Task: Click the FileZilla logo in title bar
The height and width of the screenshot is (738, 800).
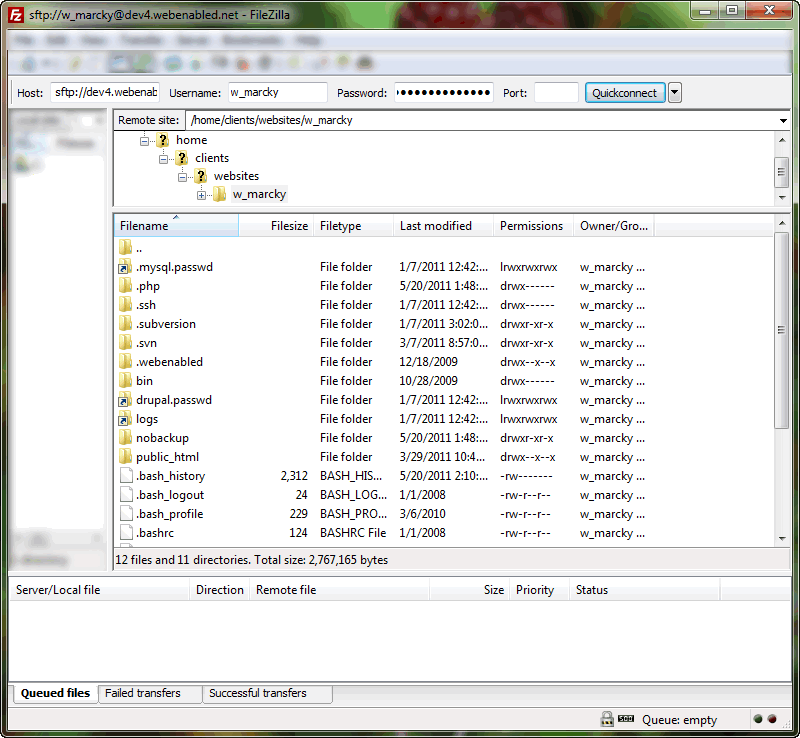Action: point(16,15)
